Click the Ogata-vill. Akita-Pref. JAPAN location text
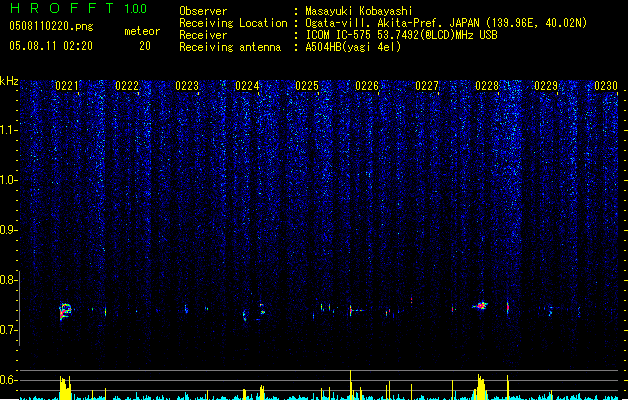This screenshot has width=629, height=400. (x=446, y=23)
